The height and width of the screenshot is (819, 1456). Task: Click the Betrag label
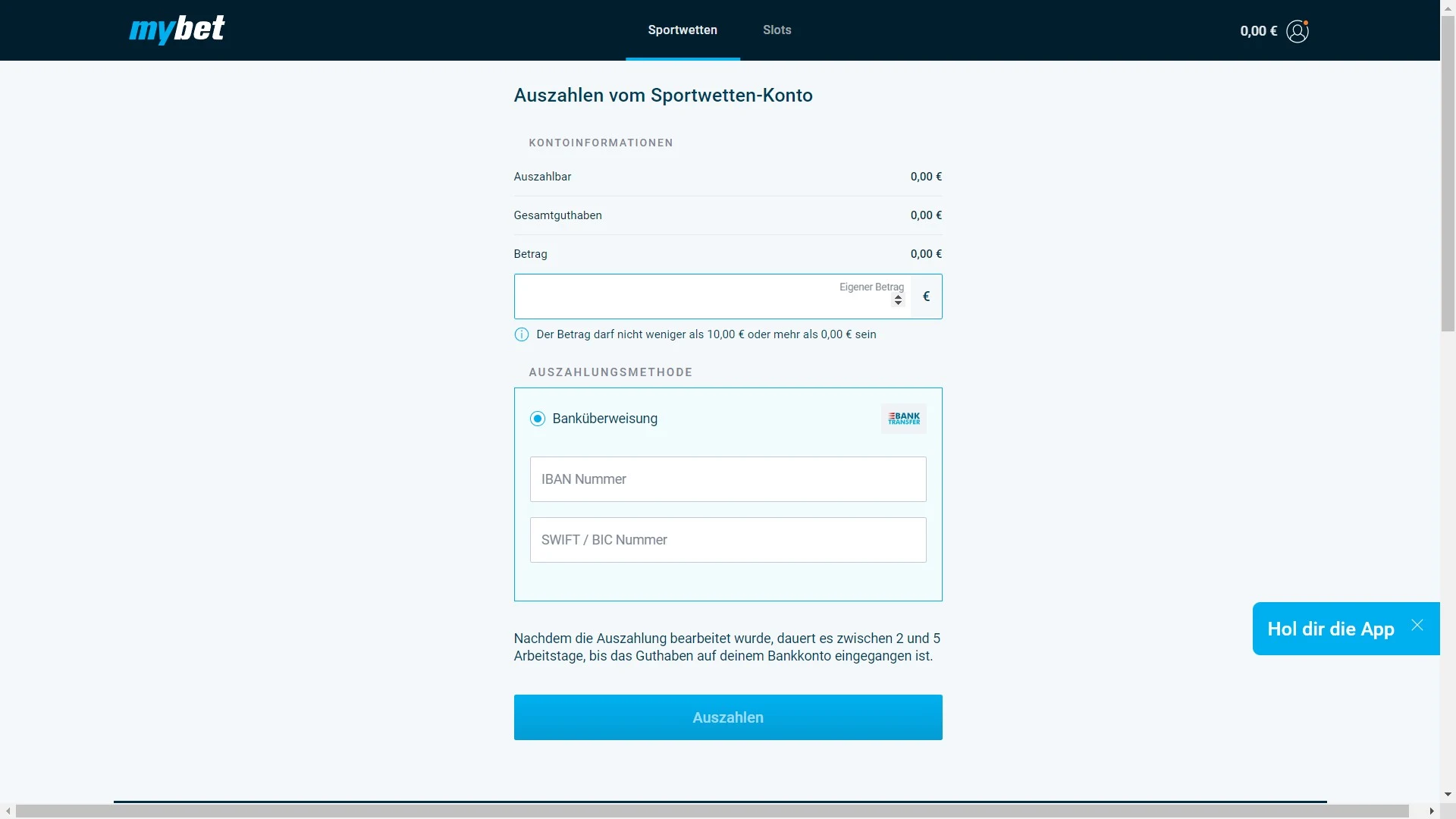click(530, 254)
